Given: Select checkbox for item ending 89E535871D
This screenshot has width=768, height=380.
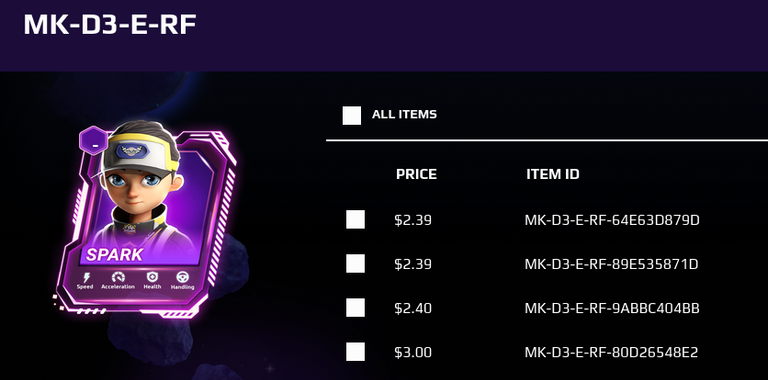Looking at the screenshot, I should click(355, 264).
